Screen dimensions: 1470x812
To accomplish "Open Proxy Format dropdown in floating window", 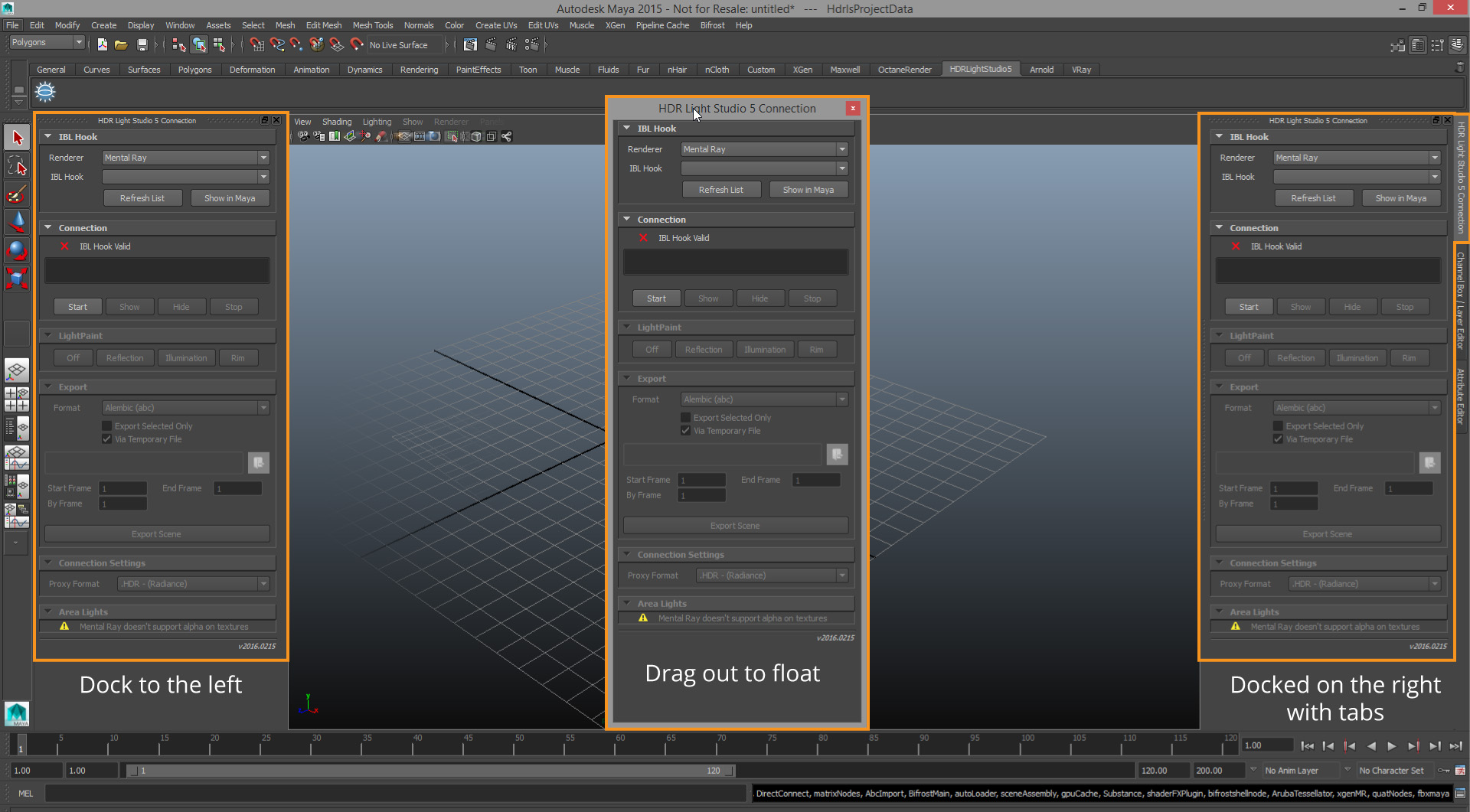I will [x=772, y=576].
